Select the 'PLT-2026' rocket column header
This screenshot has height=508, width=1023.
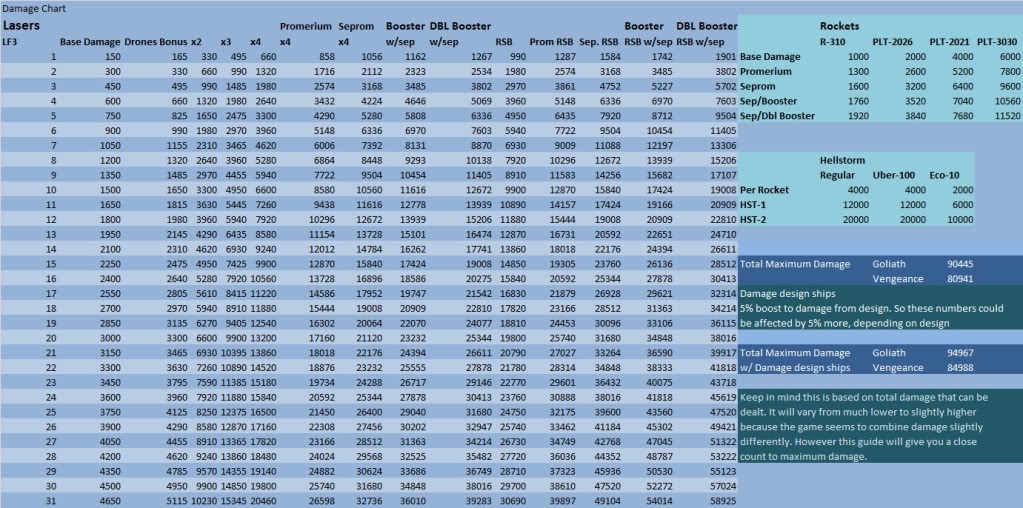click(x=894, y=42)
